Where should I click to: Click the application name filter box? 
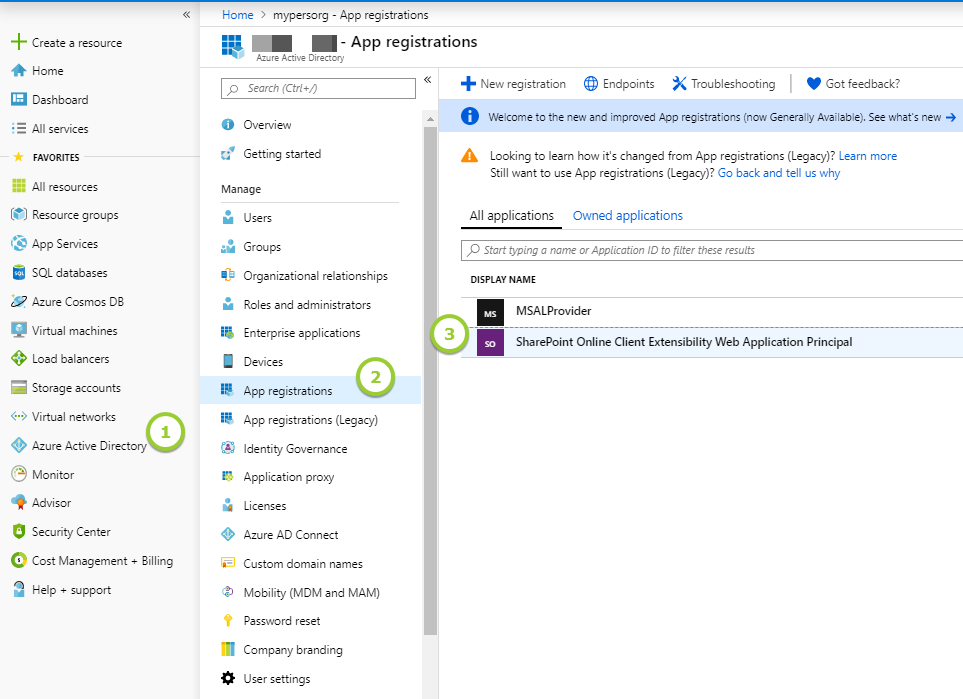(x=712, y=250)
